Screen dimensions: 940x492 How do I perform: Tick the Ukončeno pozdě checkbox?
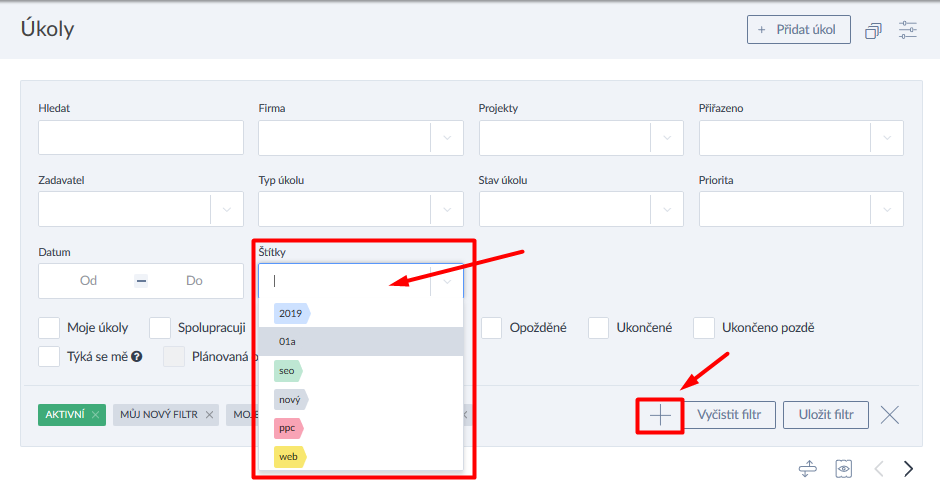(704, 328)
